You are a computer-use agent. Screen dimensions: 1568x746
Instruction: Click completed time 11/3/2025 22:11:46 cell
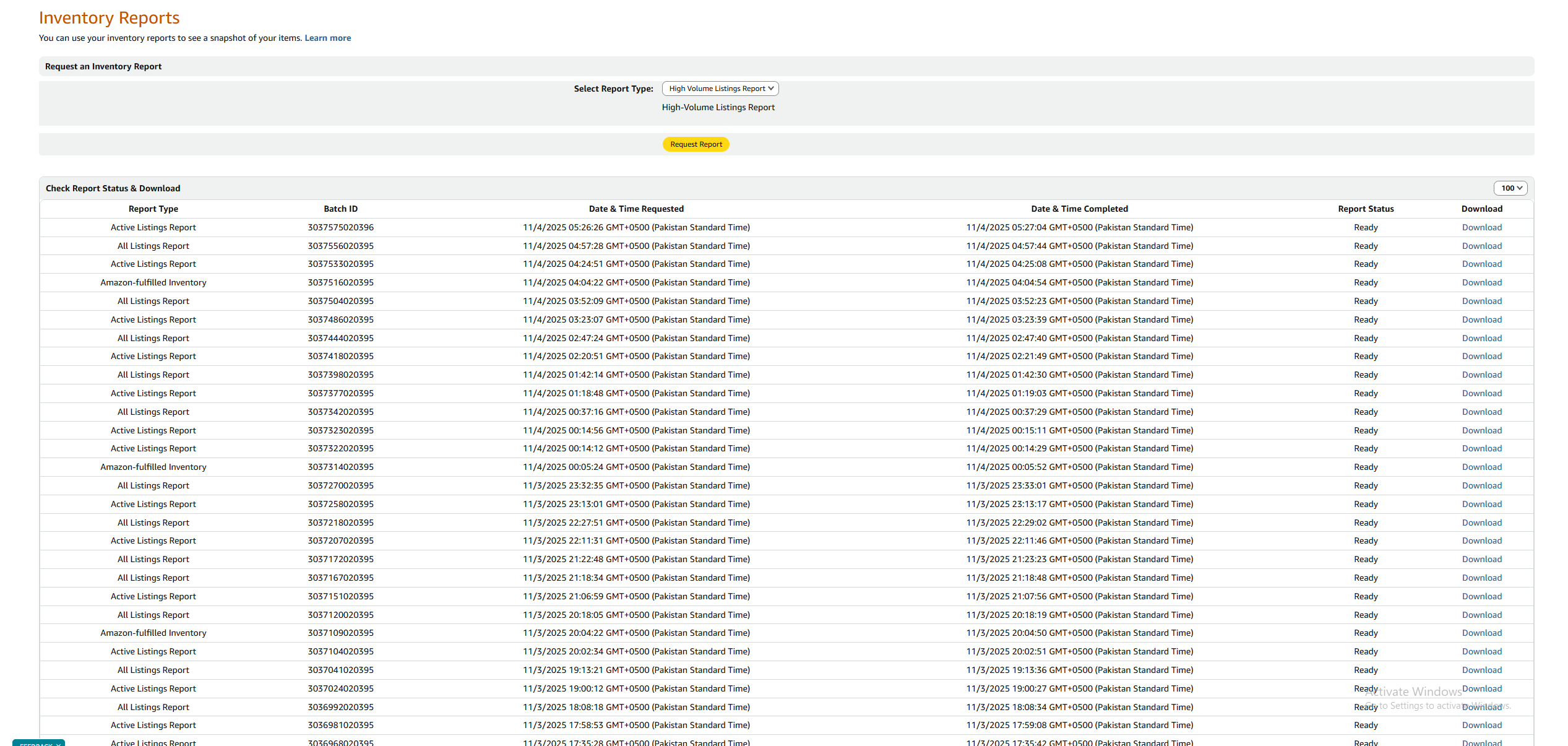[1080, 540]
